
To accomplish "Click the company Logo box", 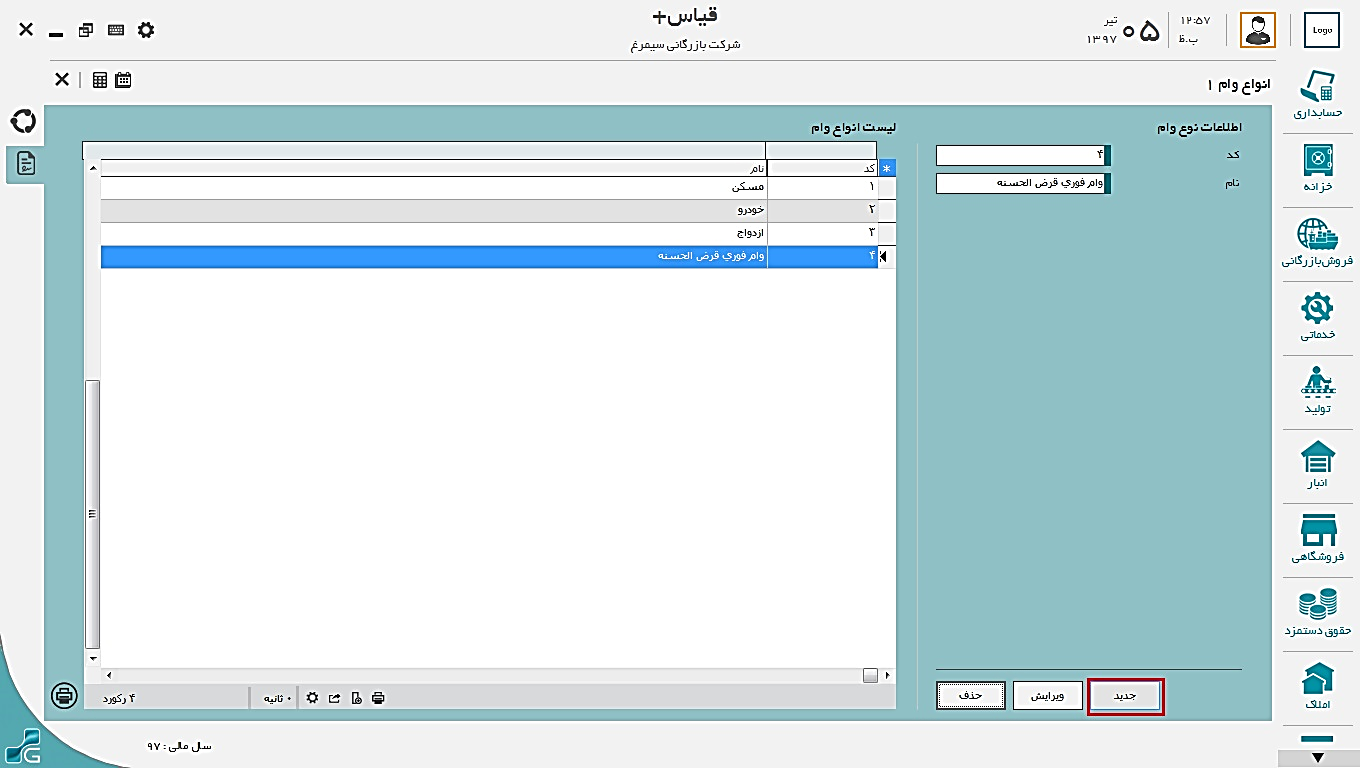I will click(1322, 30).
